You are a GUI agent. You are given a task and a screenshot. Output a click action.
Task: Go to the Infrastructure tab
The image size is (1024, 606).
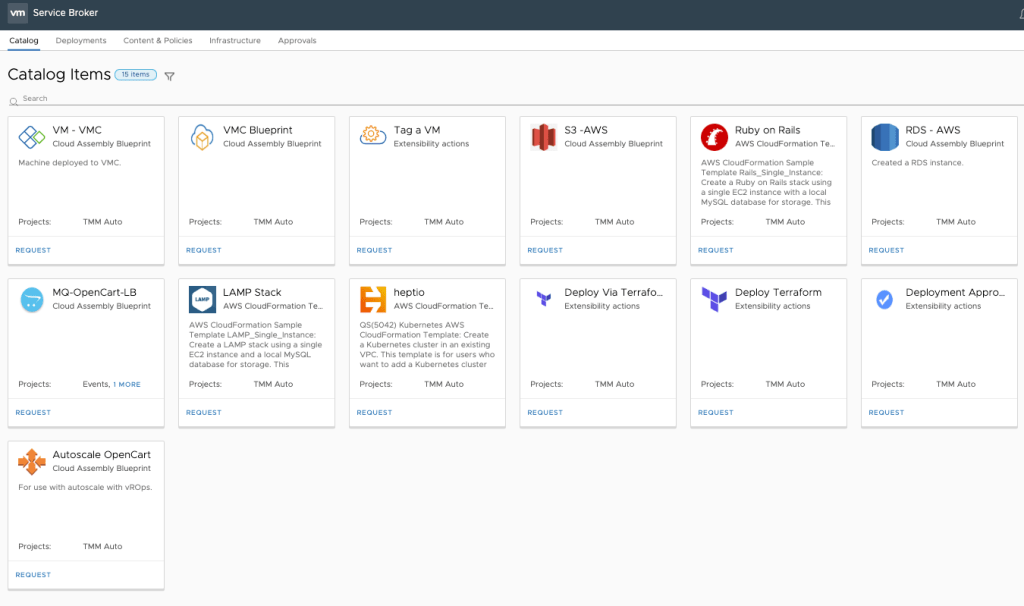click(x=235, y=41)
